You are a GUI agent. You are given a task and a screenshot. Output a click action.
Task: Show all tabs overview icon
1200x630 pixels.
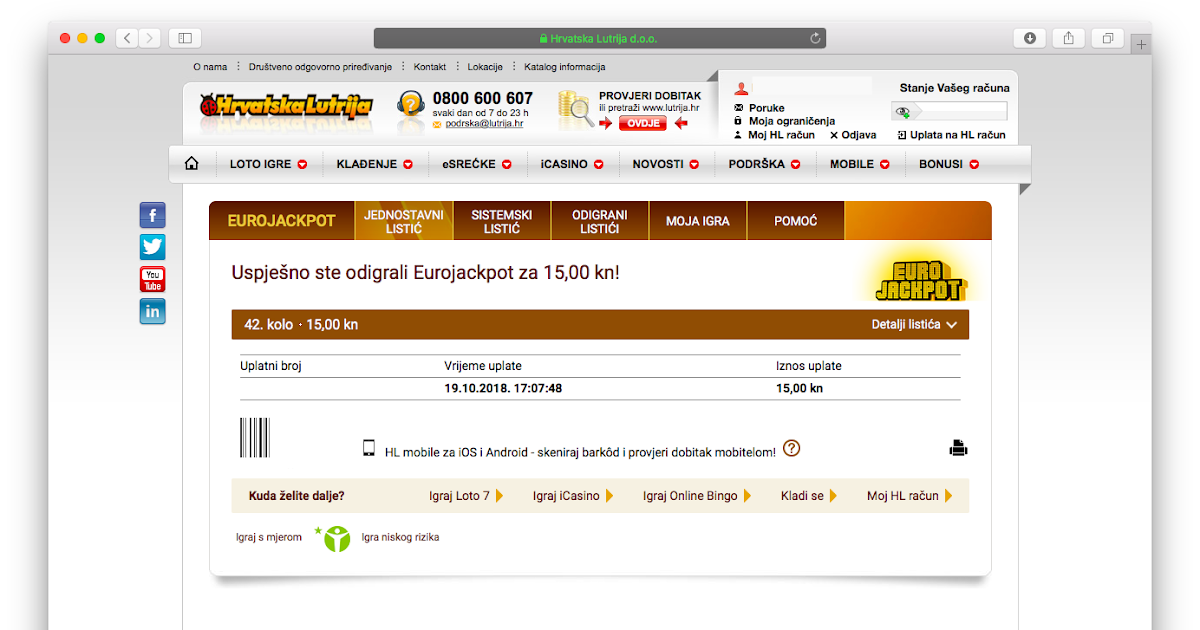[x=1108, y=38]
